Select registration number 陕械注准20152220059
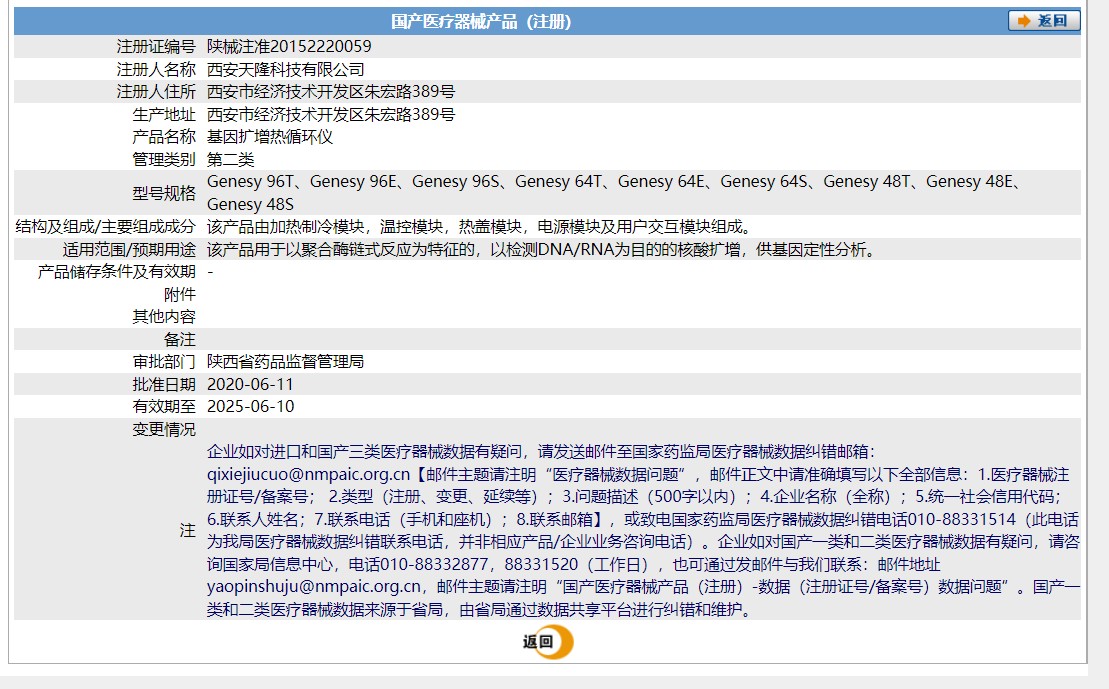1109x689 pixels. [x=289, y=47]
